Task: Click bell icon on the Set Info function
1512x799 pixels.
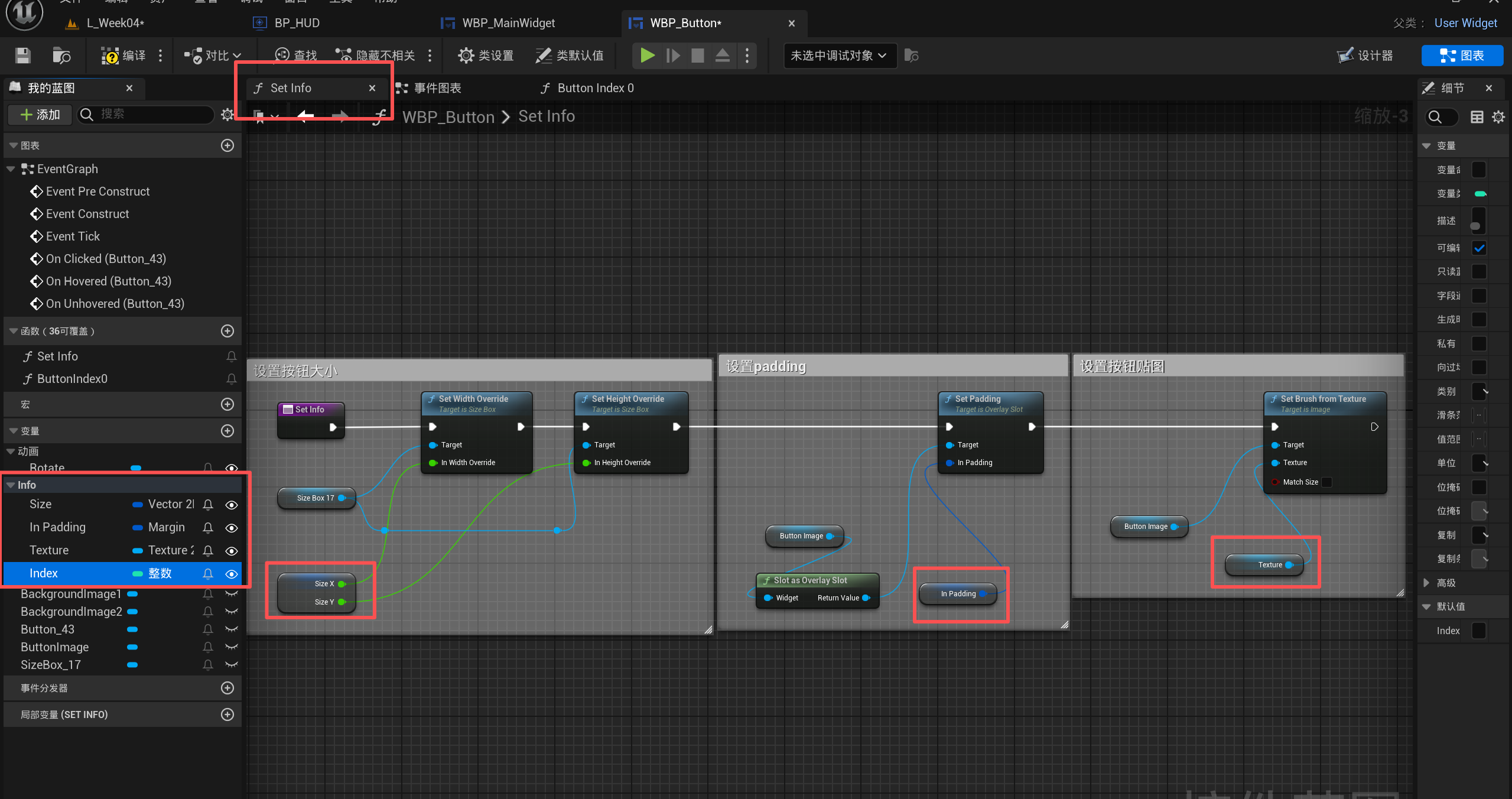Action: (x=232, y=356)
